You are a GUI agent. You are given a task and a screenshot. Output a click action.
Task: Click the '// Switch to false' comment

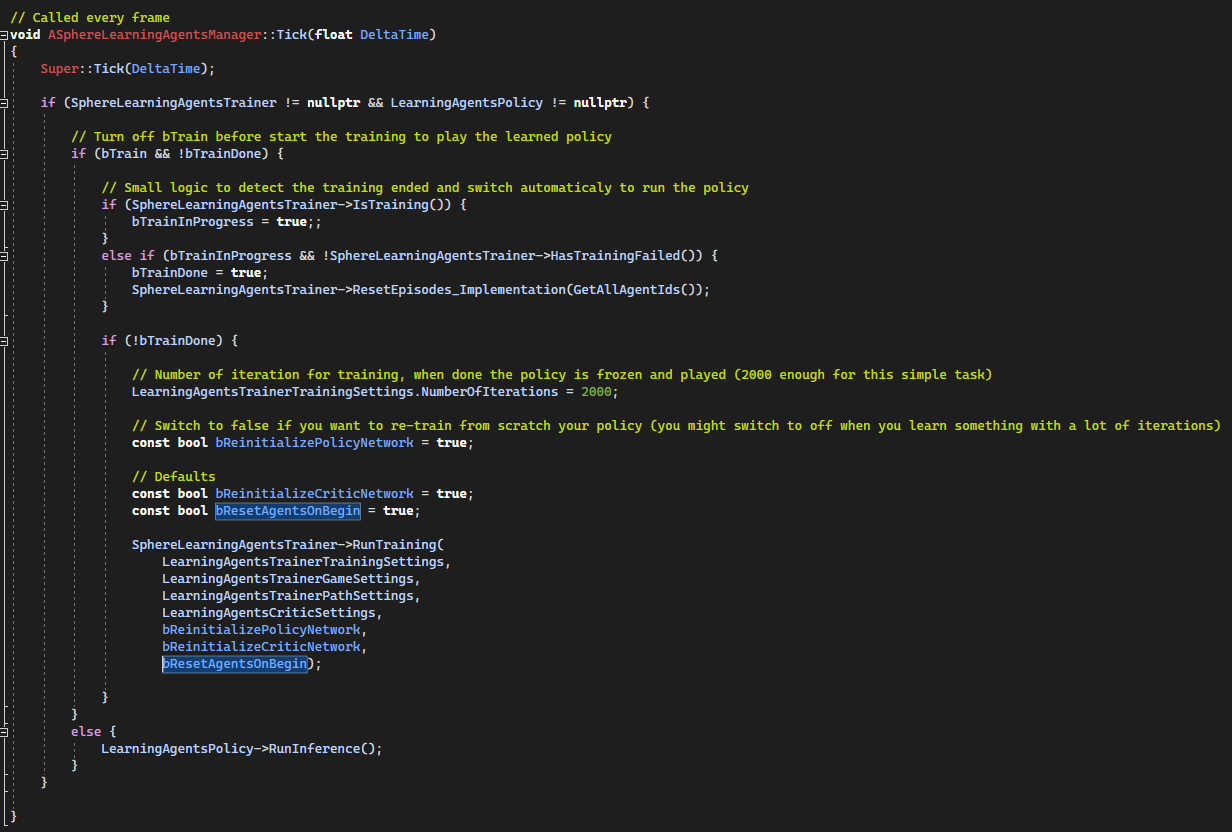676,426
